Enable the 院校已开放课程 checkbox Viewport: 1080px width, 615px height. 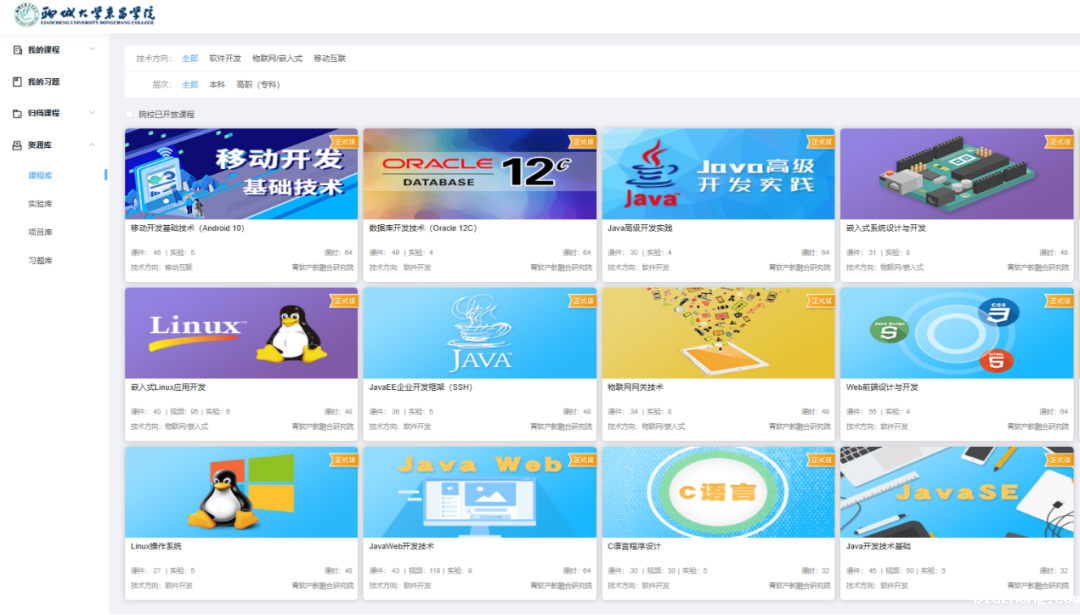click(x=129, y=114)
